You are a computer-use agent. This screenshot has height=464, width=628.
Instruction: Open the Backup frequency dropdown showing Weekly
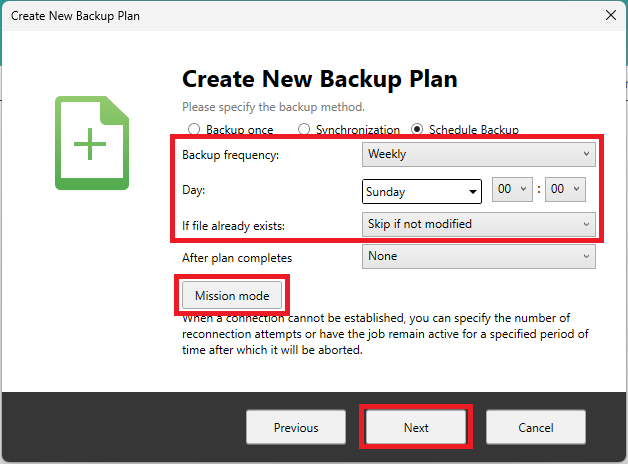point(478,154)
